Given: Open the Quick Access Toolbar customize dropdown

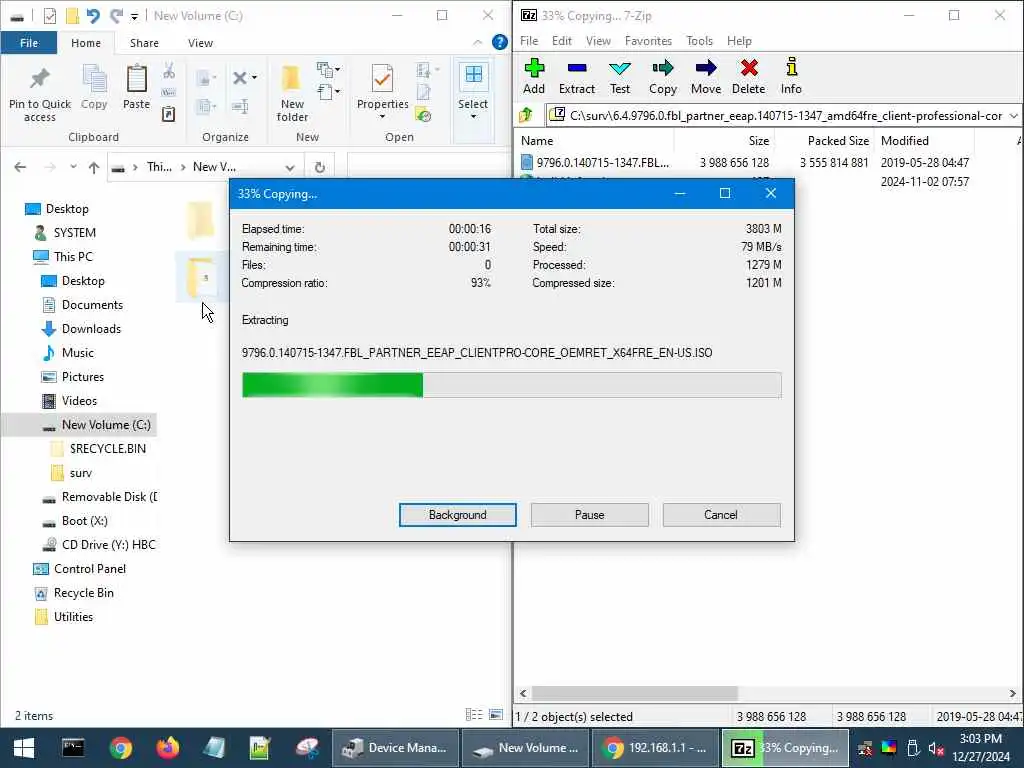Looking at the screenshot, I should click(x=134, y=16).
